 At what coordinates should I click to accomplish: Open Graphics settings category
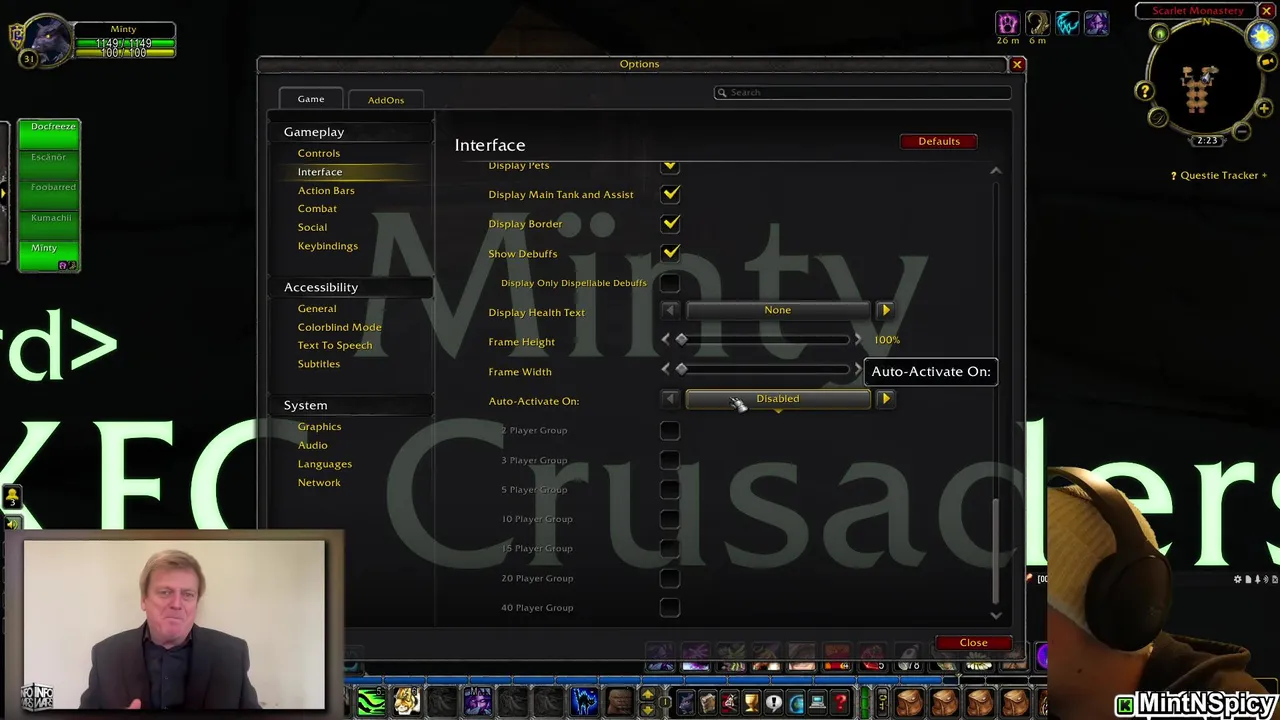tap(319, 427)
